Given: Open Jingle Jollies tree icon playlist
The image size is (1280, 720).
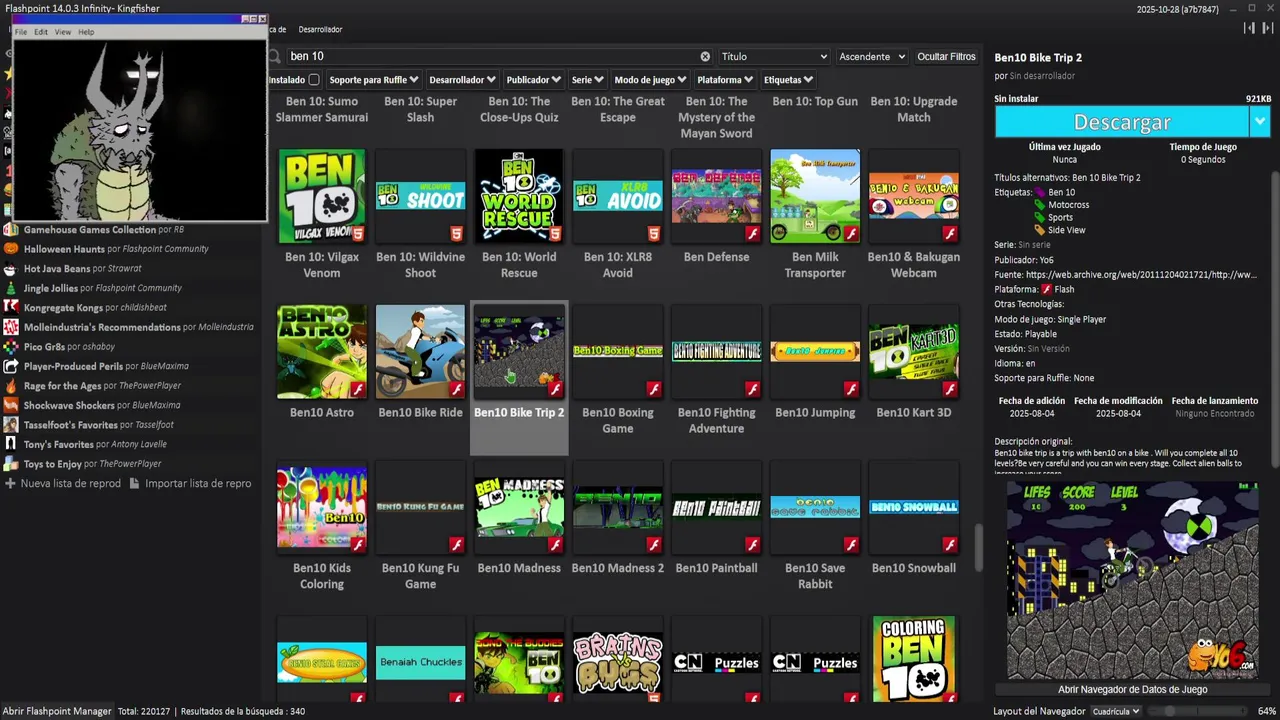Looking at the screenshot, I should [x=11, y=288].
